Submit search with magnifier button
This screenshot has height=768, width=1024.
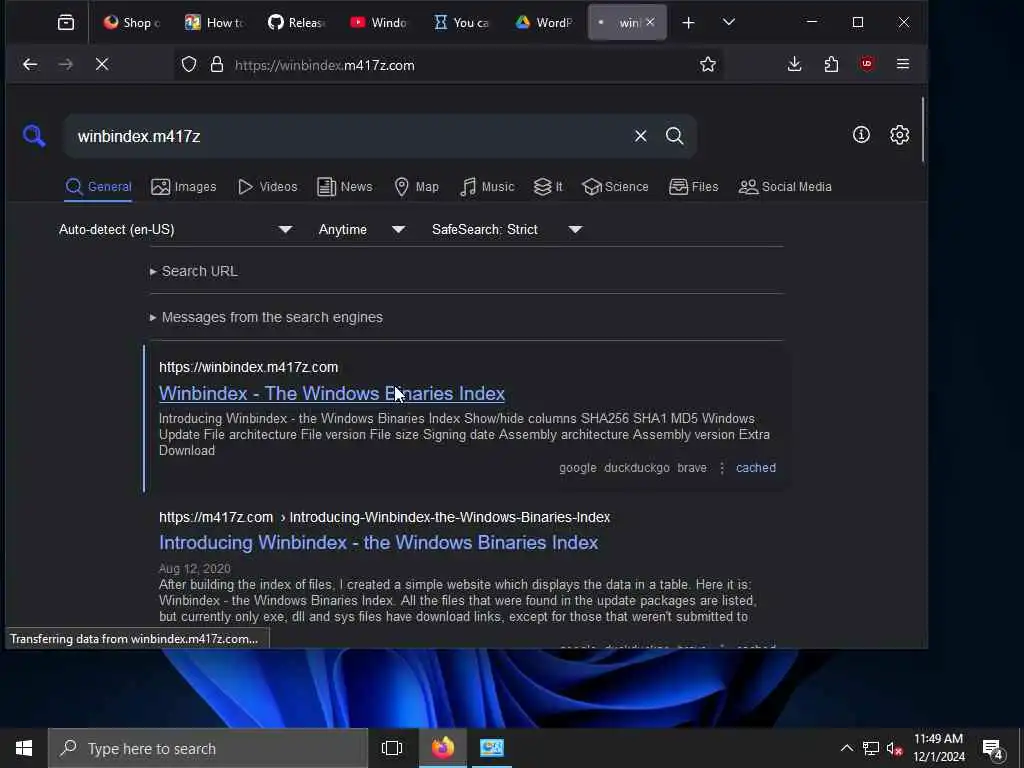pyautogui.click(x=675, y=136)
